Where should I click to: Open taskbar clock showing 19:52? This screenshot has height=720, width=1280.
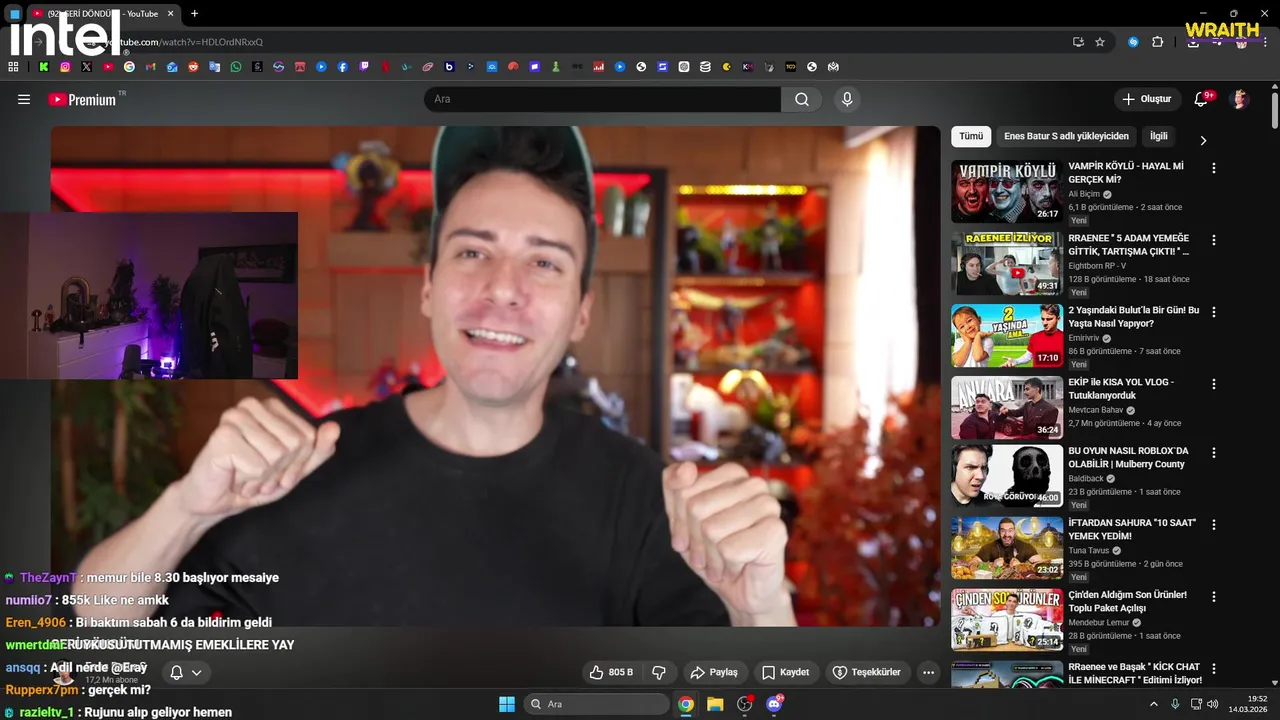click(1249, 704)
